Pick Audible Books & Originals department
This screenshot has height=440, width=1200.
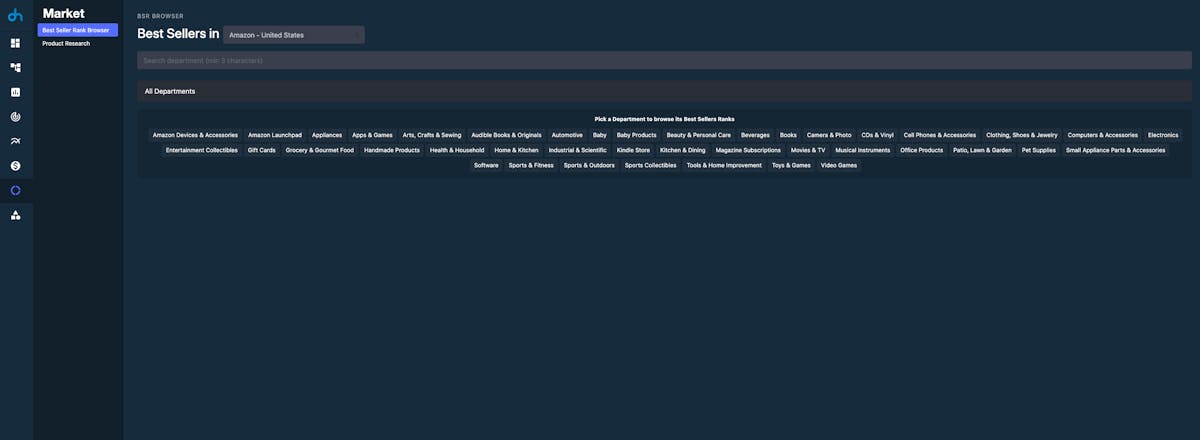pos(506,135)
